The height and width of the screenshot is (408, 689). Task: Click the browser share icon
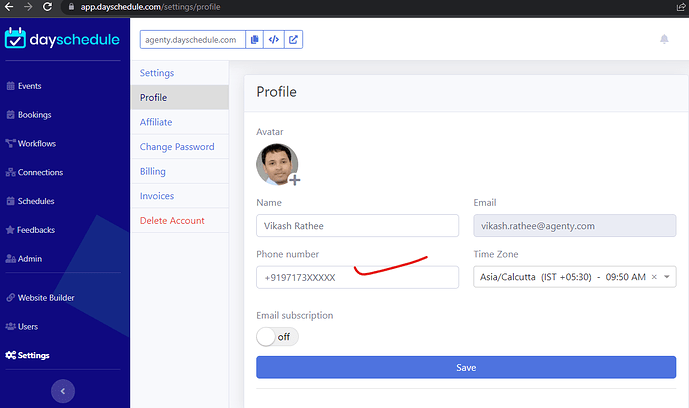pyautogui.click(x=681, y=7)
